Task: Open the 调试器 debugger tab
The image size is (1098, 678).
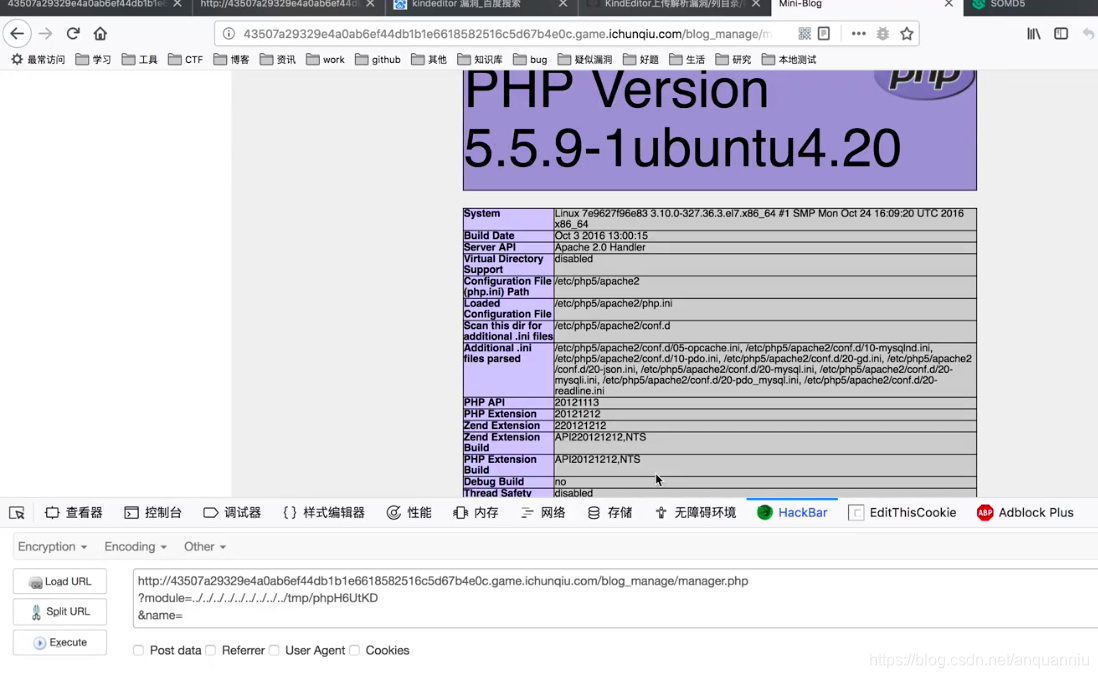Action: click(232, 513)
